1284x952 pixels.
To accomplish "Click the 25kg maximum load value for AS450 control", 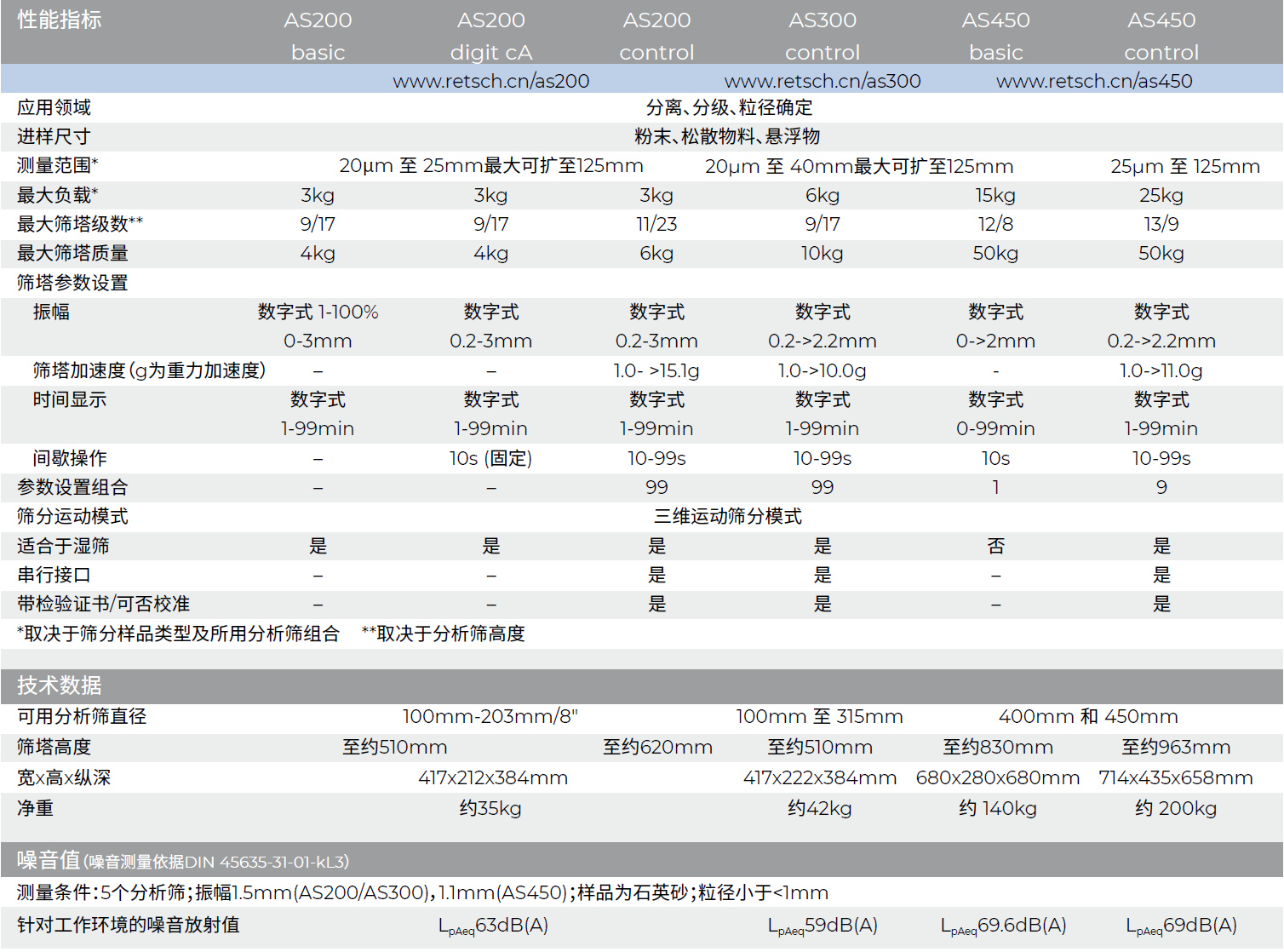I will click(1161, 195).
